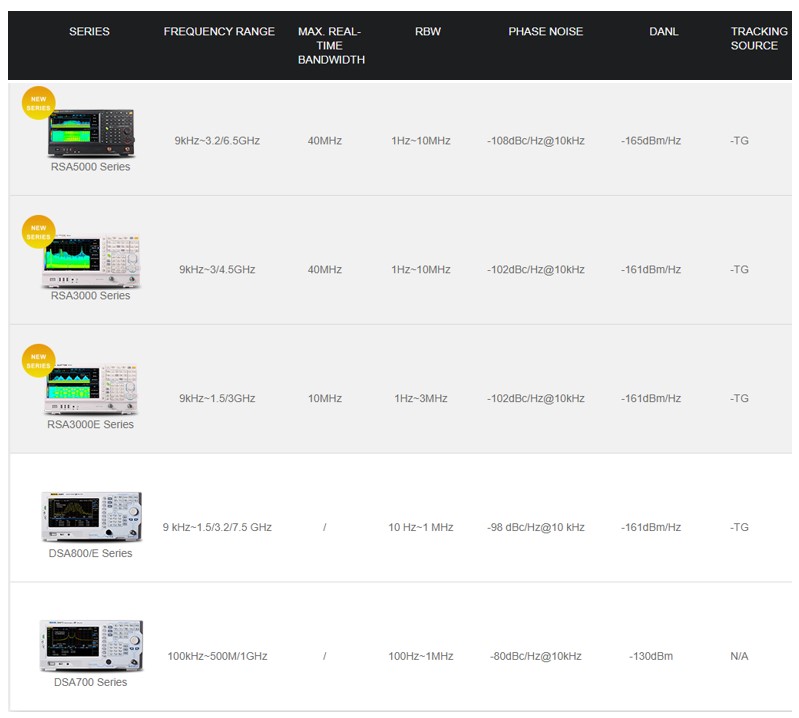This screenshot has width=799, height=718.
Task: Click -TG in the RSA3000E row
Action: (x=739, y=398)
